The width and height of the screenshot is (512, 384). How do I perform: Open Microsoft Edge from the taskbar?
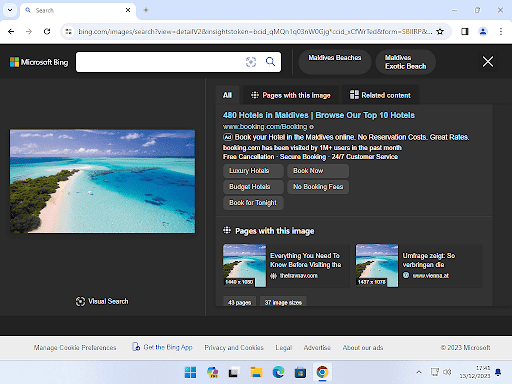pyautogui.click(x=278, y=372)
